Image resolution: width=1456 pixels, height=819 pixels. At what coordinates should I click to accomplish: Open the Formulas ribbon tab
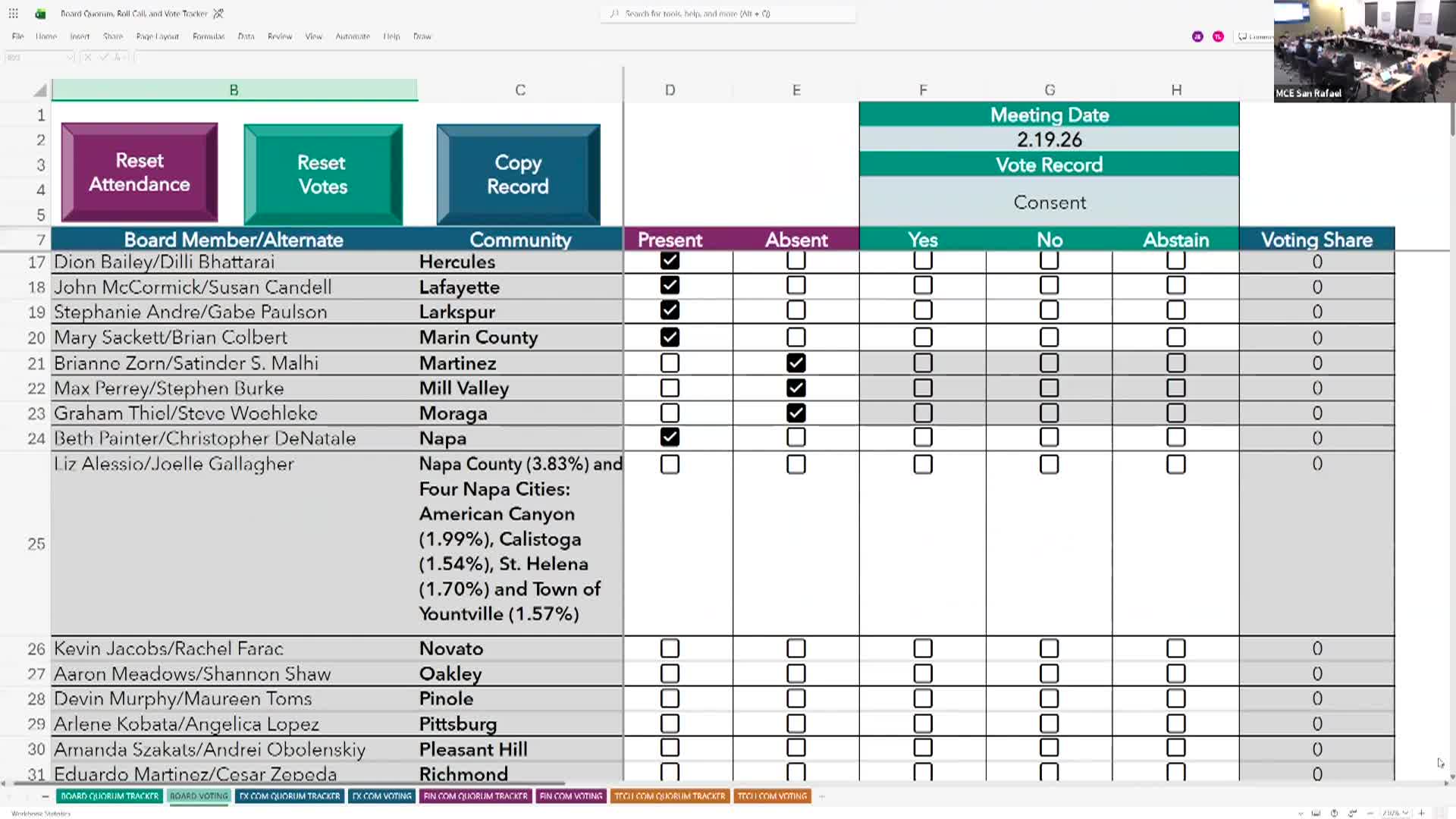pos(208,36)
